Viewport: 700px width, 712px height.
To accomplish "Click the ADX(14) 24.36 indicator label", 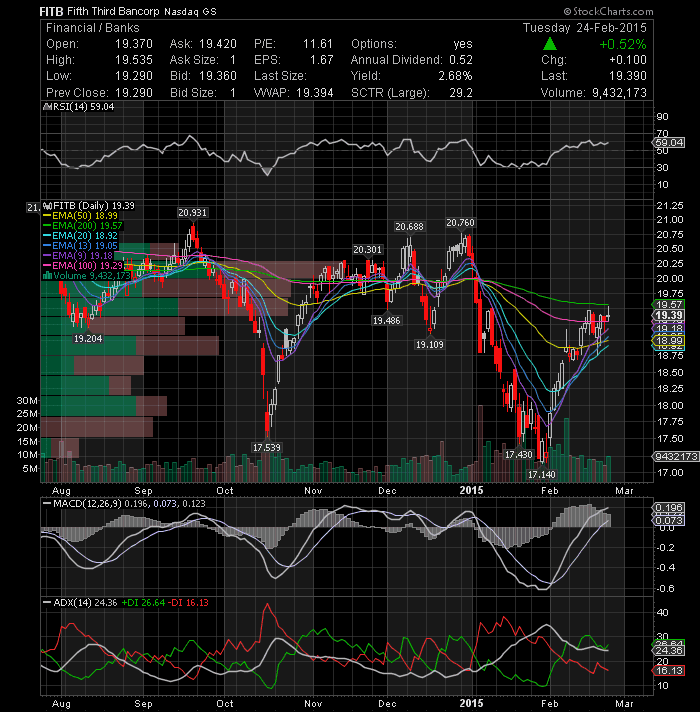I will tap(85, 603).
